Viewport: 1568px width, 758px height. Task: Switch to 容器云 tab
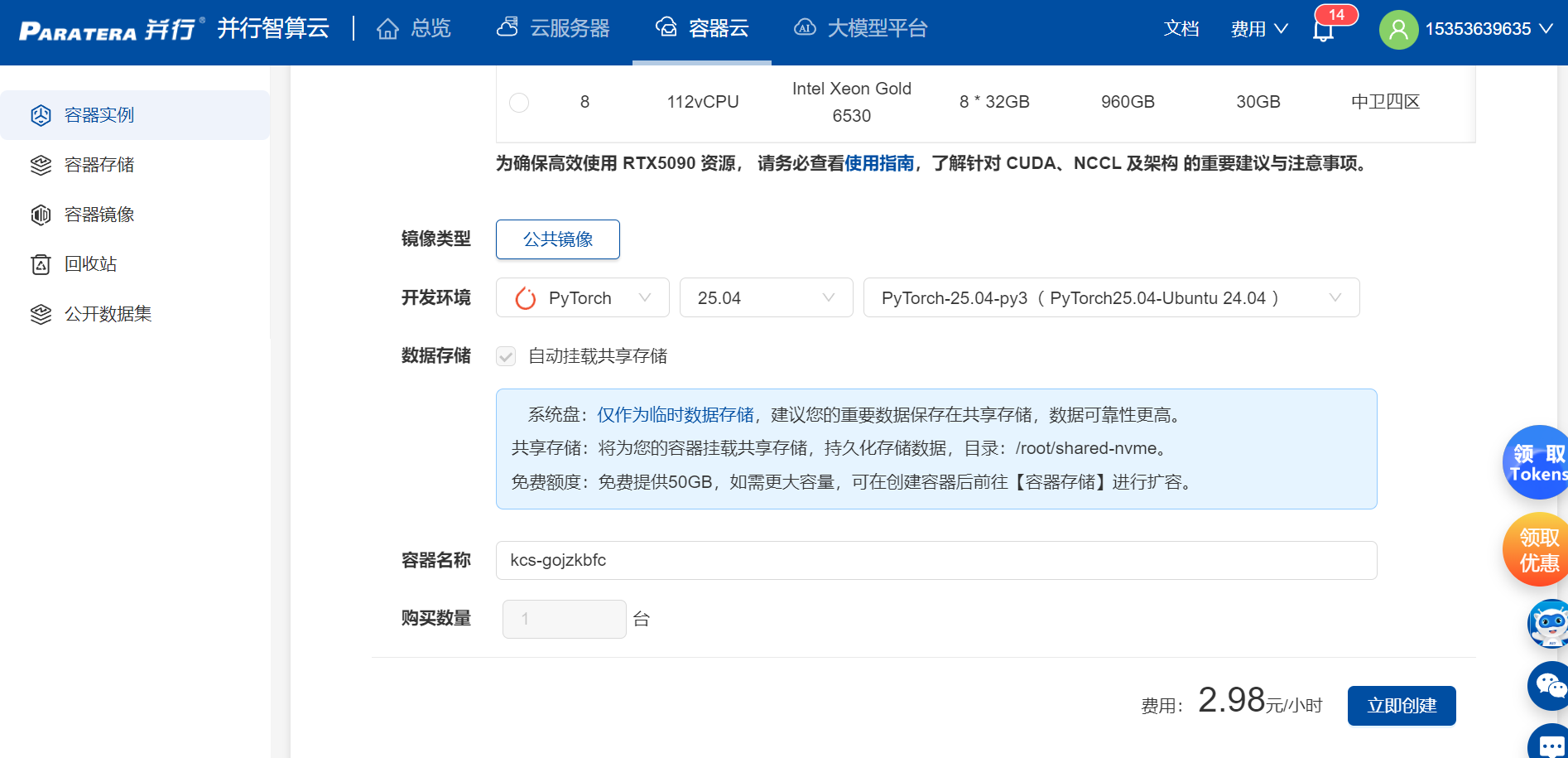click(702, 28)
